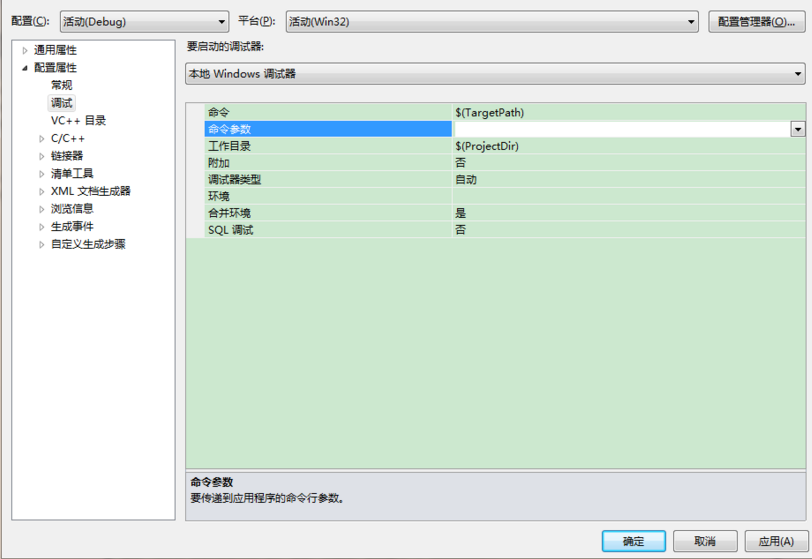
Task: Open the 命令参数 value dropdown arrow
Action: [798, 129]
